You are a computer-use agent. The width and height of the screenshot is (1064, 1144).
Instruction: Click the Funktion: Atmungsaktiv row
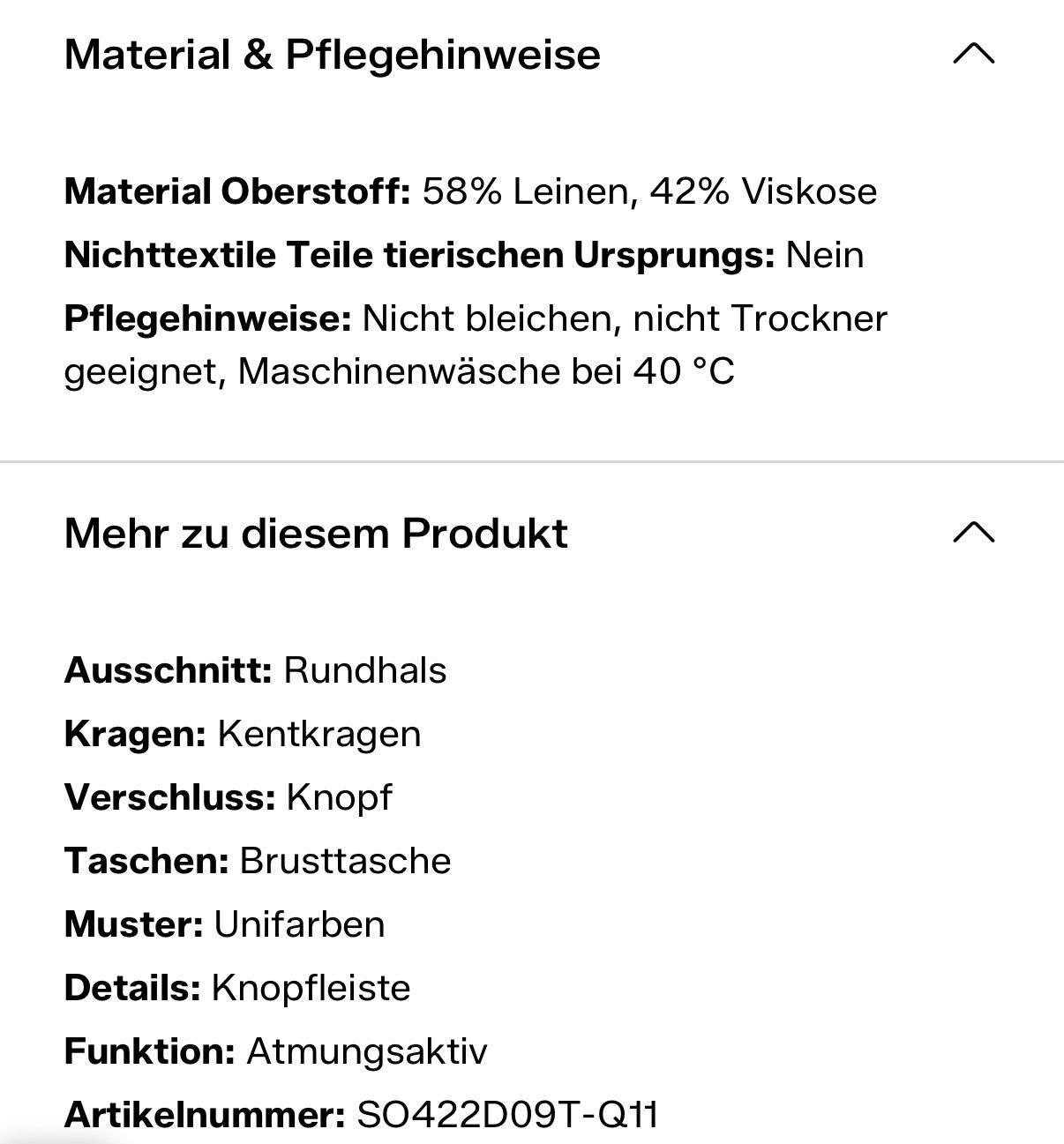click(x=276, y=1051)
